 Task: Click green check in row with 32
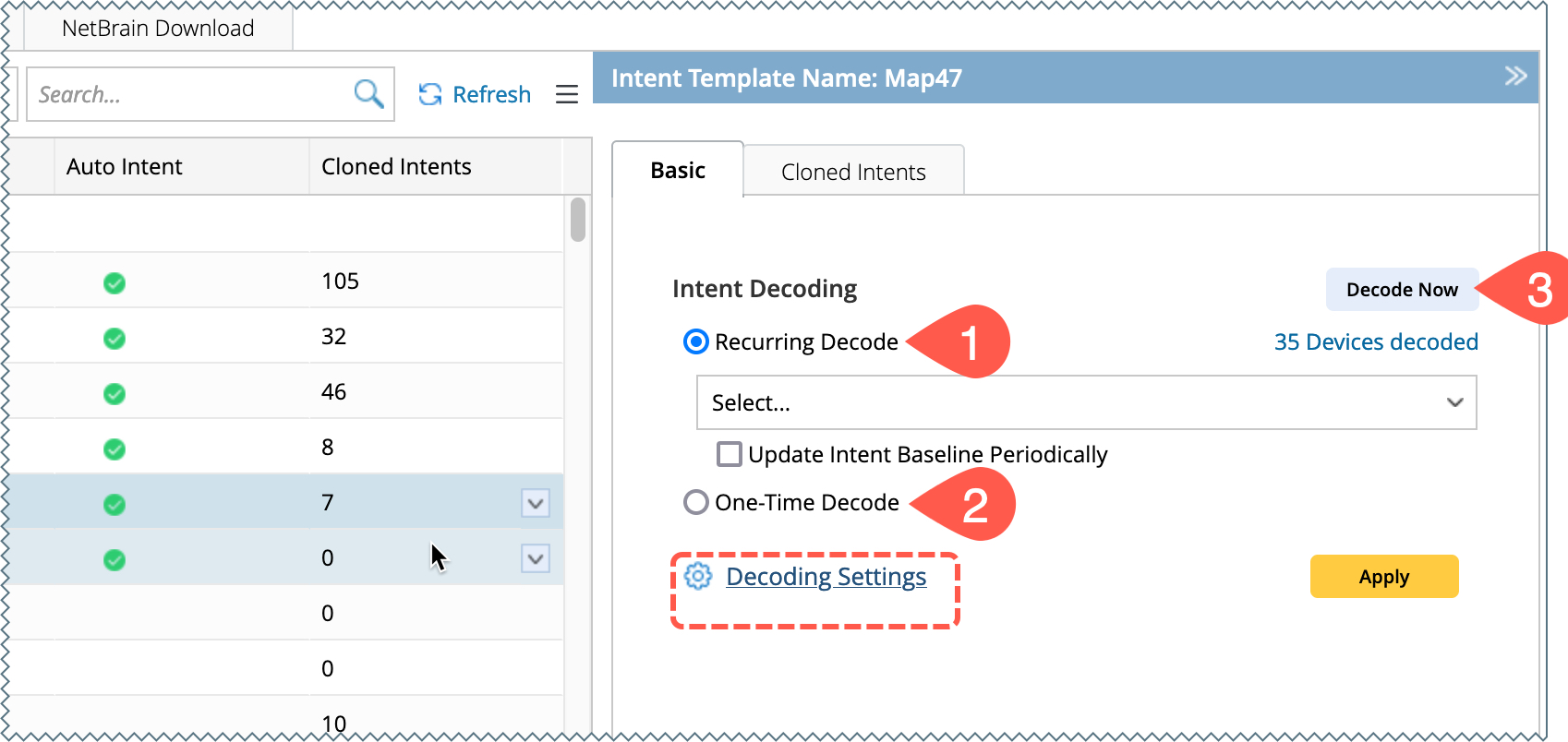click(115, 338)
